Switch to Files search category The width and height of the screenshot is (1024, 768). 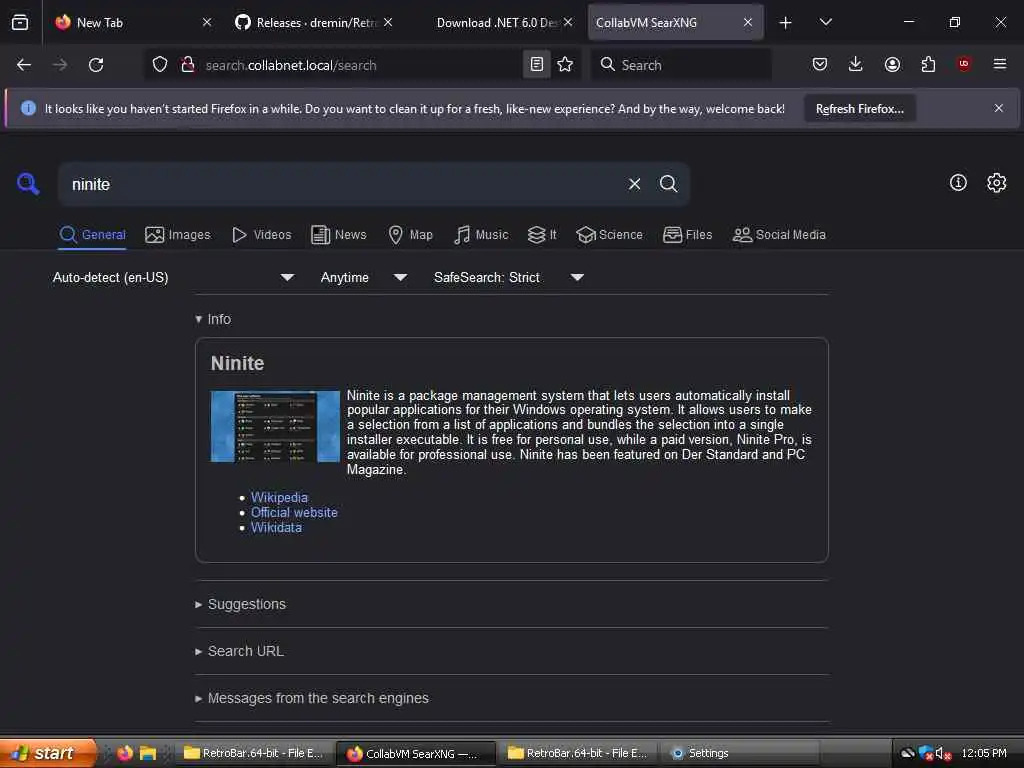(x=687, y=235)
